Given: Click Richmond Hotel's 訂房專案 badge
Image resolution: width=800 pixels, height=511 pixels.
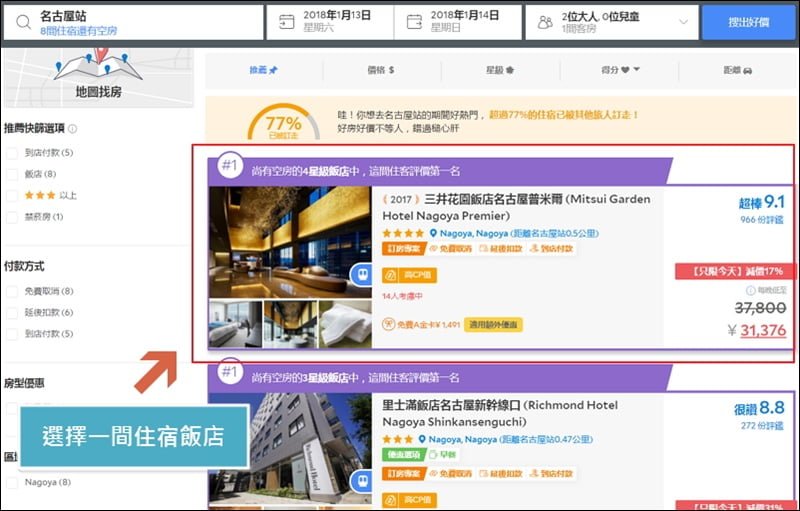Looking at the screenshot, I should click(404, 474).
